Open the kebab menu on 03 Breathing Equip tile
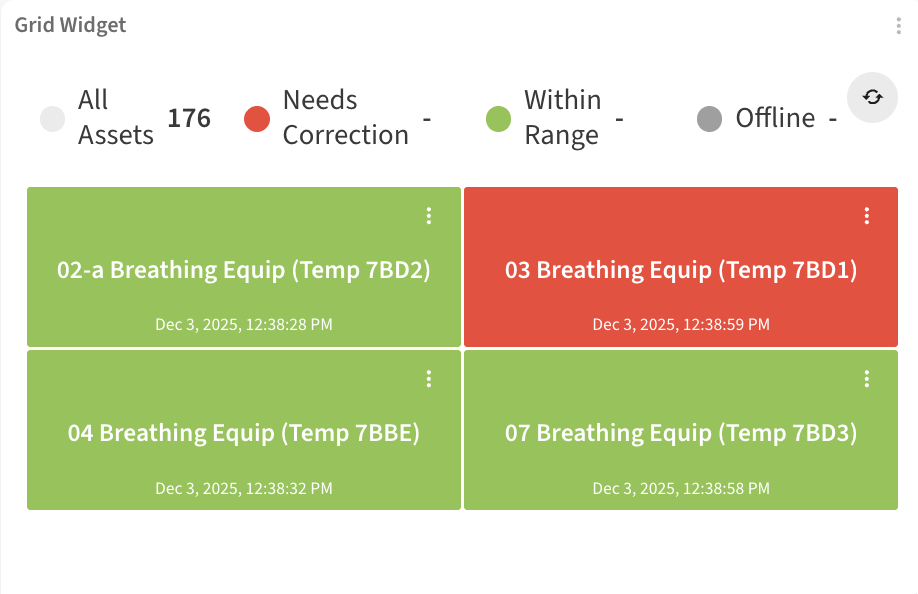This screenshot has height=594, width=918. click(x=866, y=215)
